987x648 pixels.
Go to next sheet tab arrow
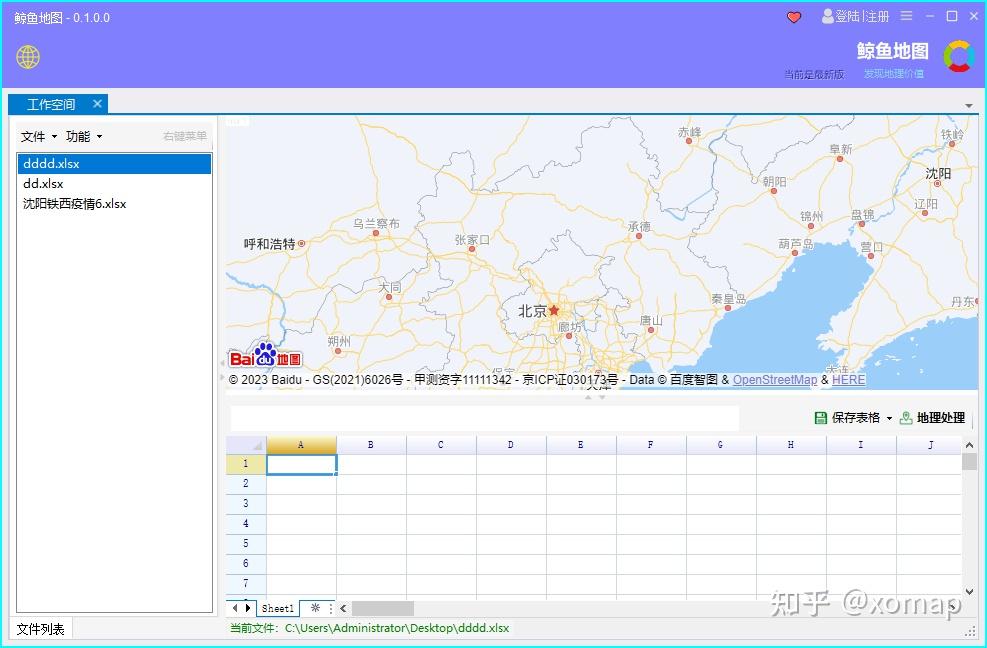point(248,608)
